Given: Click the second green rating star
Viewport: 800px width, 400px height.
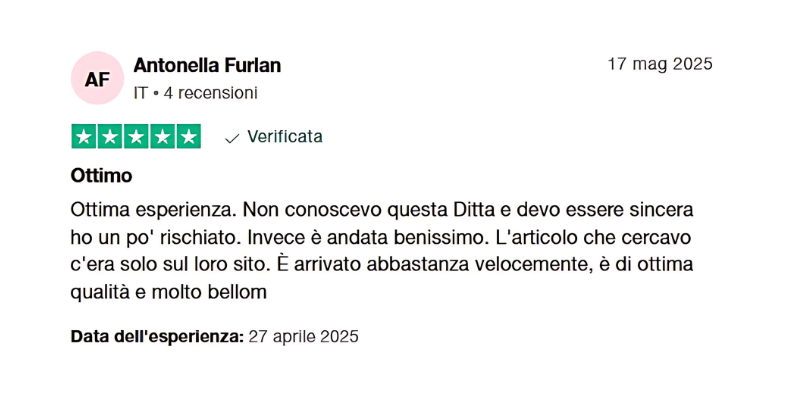Looking at the screenshot, I should coord(110,136).
